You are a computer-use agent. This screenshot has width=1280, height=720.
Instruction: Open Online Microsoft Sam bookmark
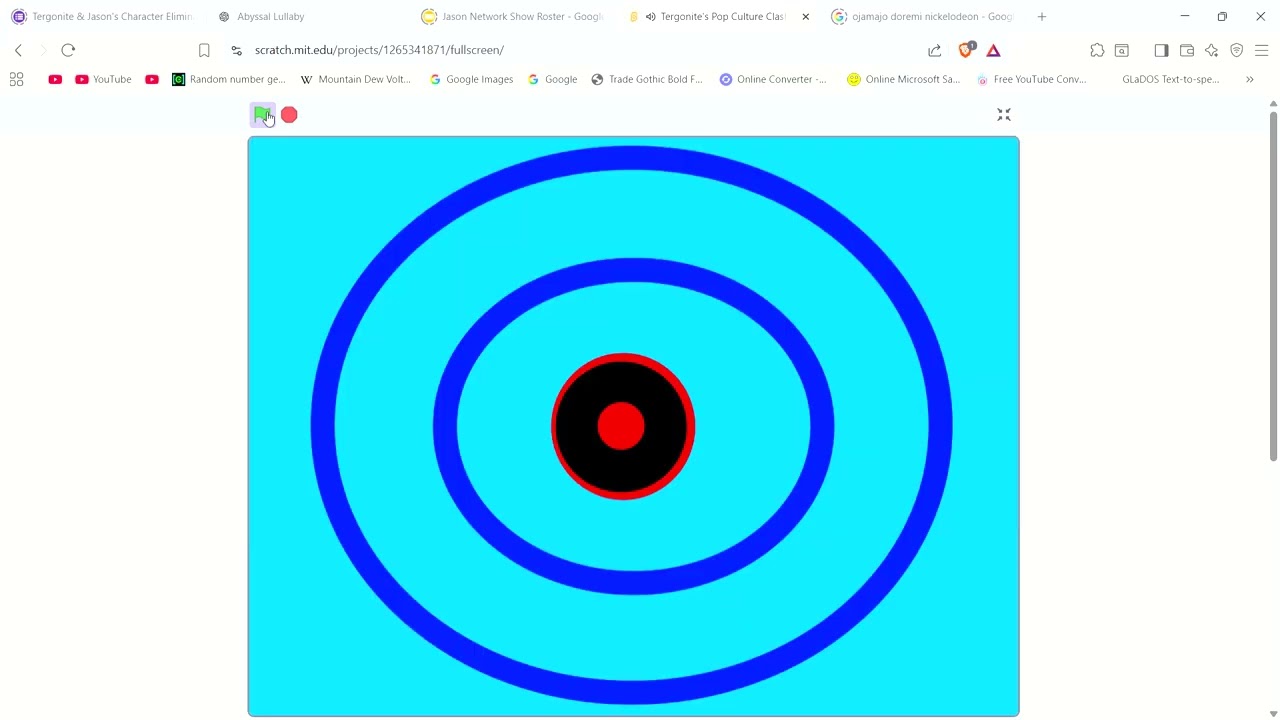click(x=903, y=79)
